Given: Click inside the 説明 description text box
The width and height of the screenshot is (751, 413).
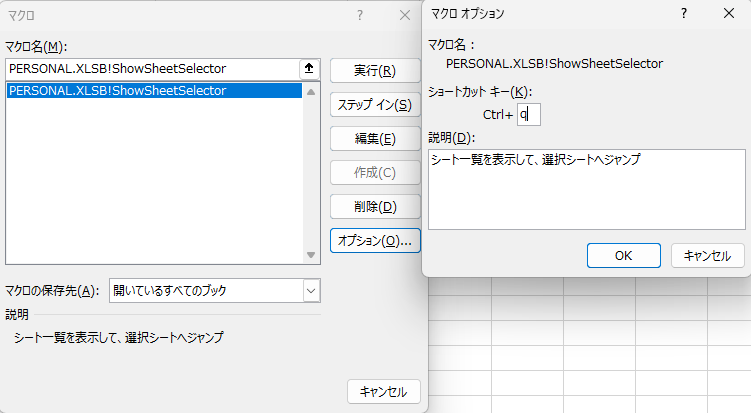Looking at the screenshot, I should pos(586,189).
